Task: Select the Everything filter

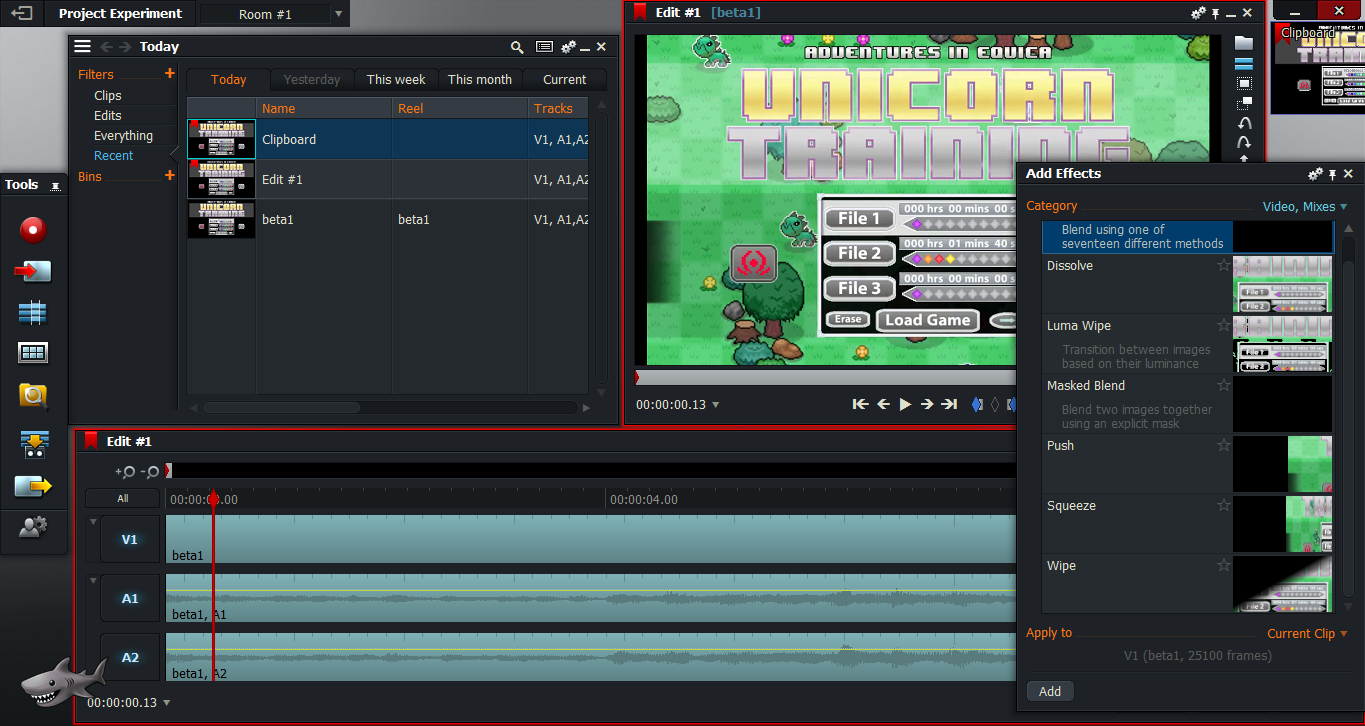Action: click(x=123, y=136)
